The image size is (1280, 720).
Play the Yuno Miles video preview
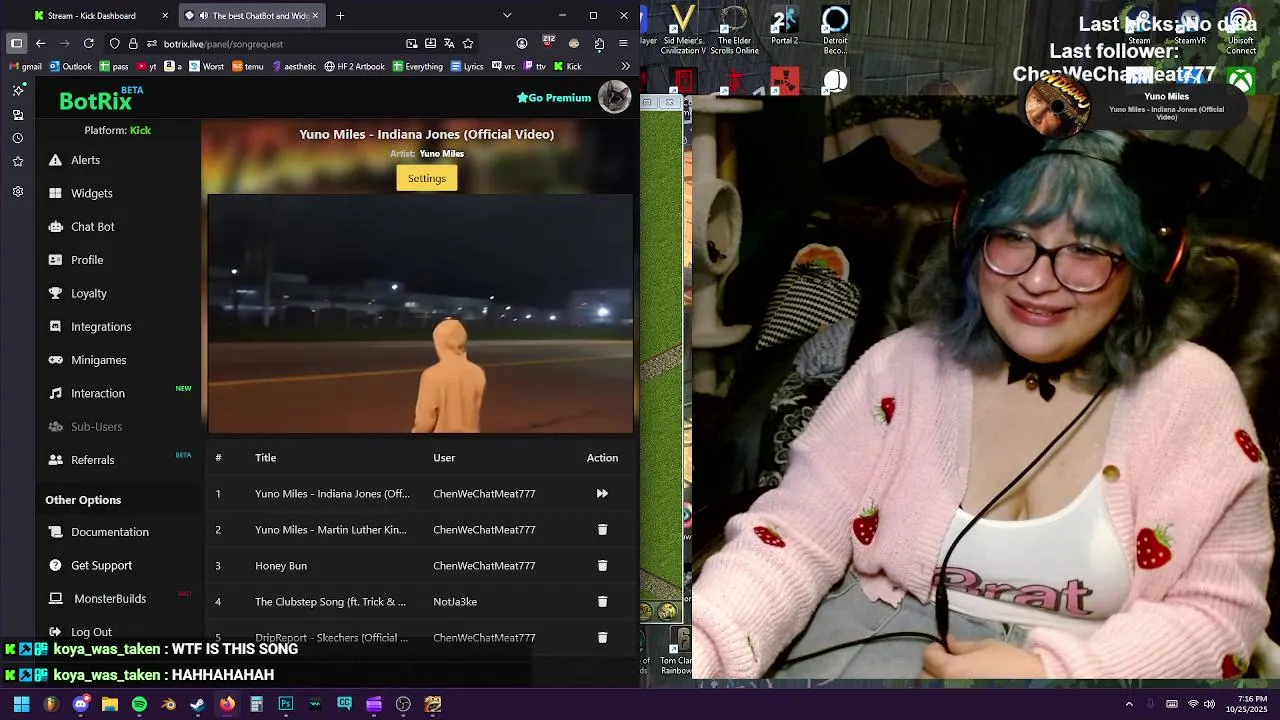click(x=420, y=314)
